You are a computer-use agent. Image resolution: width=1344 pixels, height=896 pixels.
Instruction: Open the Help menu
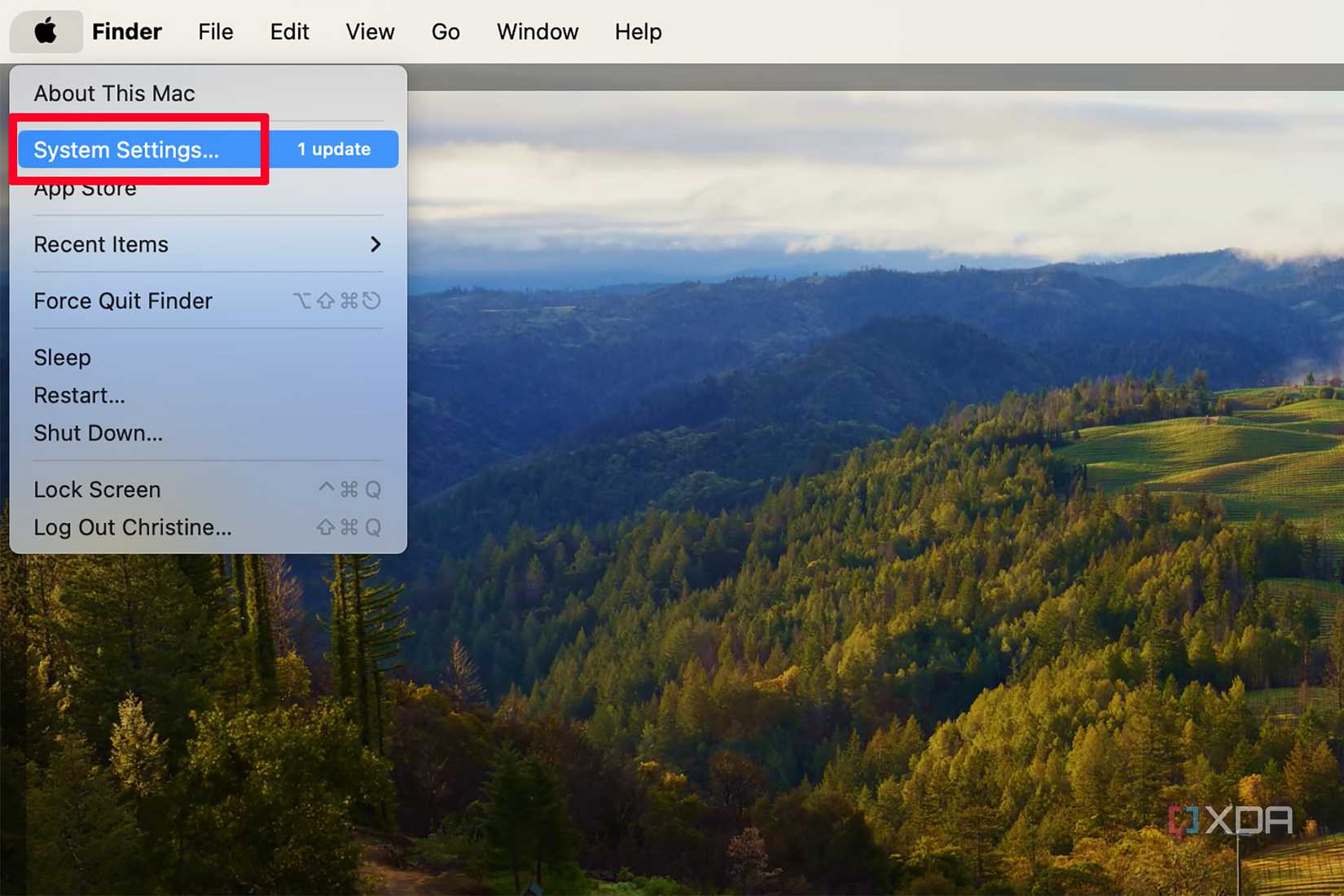pos(638,32)
